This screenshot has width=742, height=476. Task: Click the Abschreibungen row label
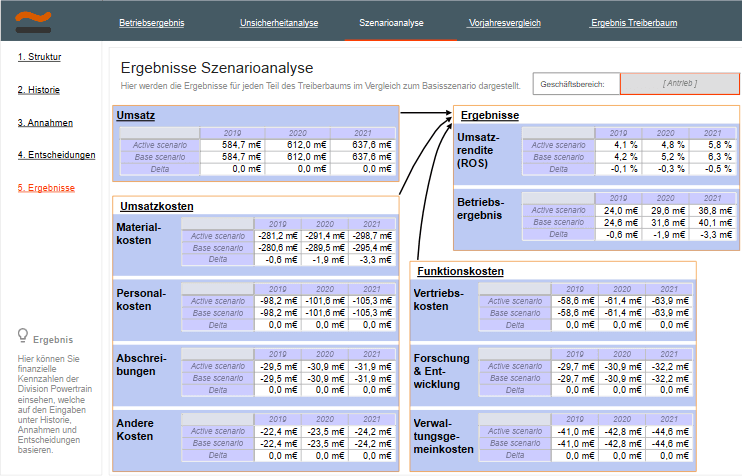[141, 365]
